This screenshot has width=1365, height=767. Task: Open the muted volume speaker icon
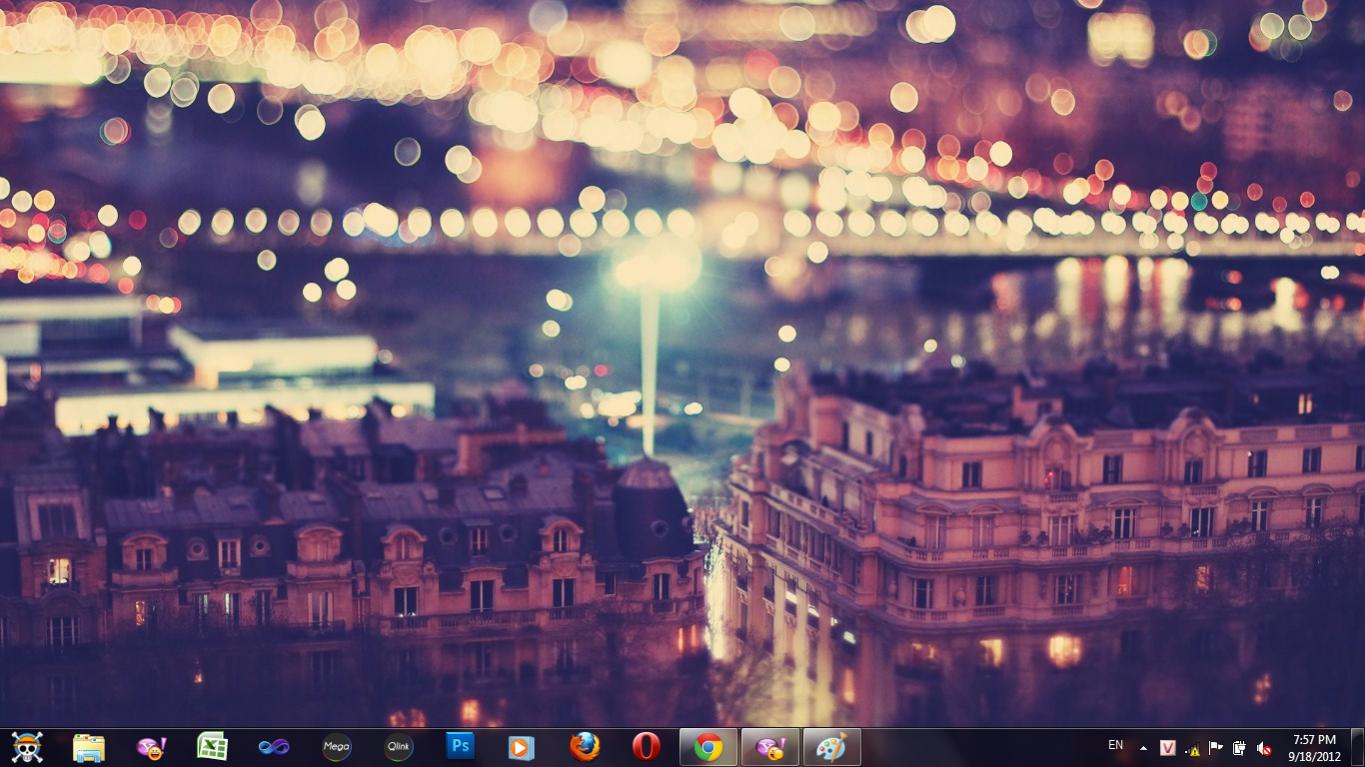1264,748
